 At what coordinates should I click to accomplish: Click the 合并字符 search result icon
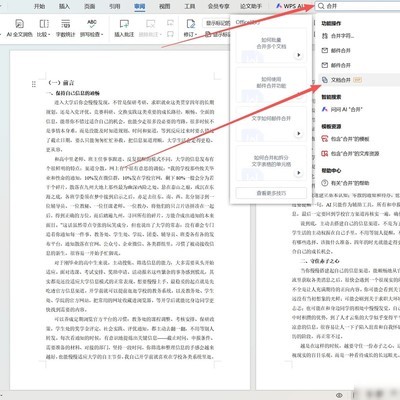tap(325, 36)
